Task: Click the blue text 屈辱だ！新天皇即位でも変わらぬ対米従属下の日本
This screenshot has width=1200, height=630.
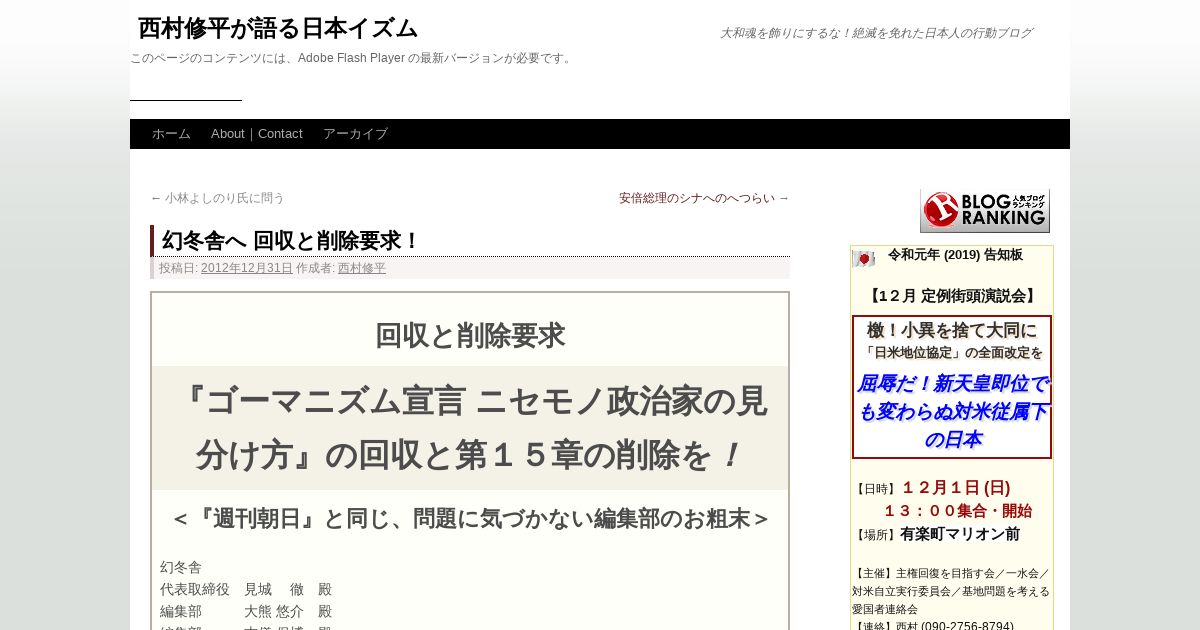Action: 952,411
